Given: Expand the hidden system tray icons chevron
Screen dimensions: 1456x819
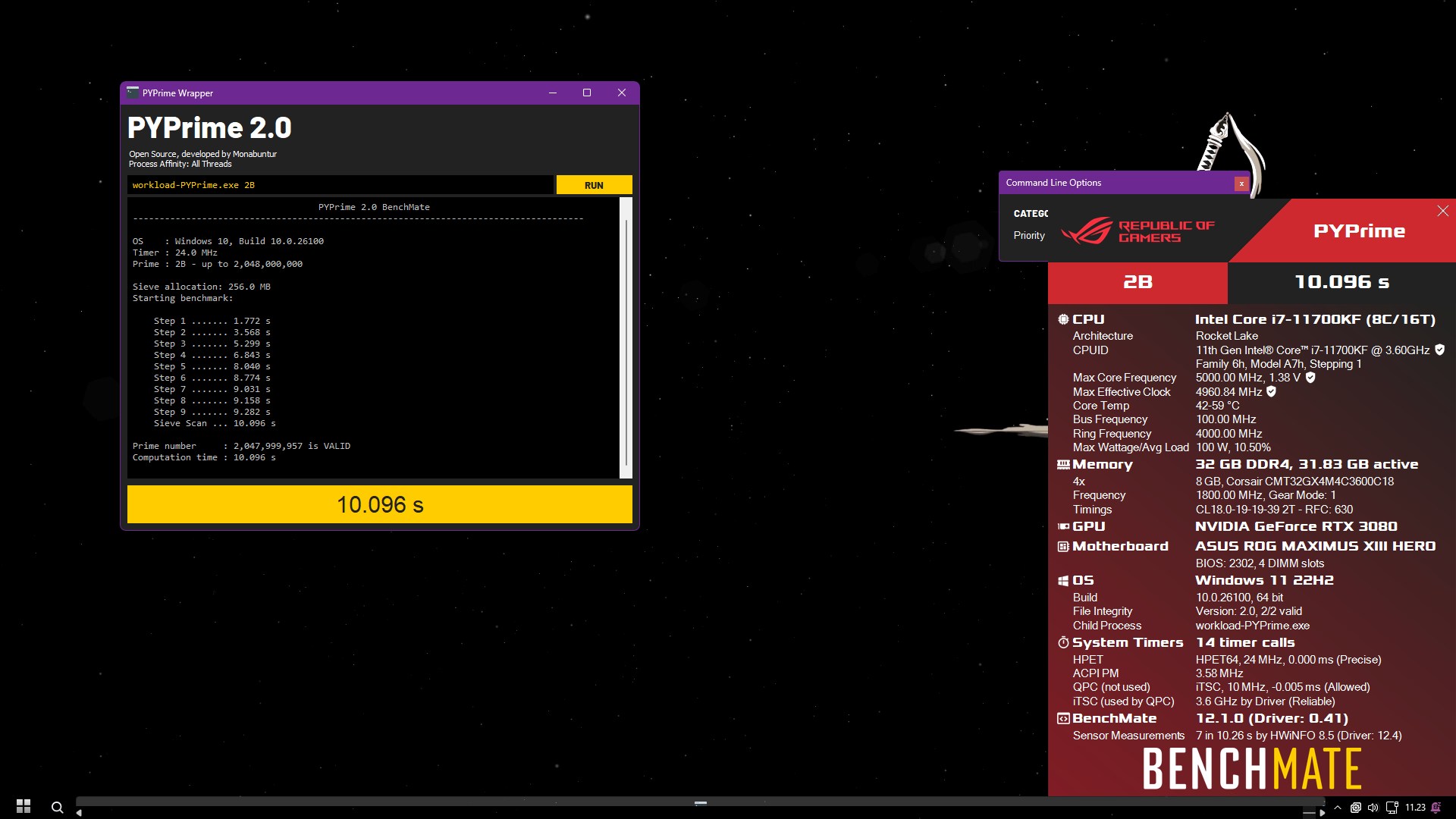Looking at the screenshot, I should 1338,808.
